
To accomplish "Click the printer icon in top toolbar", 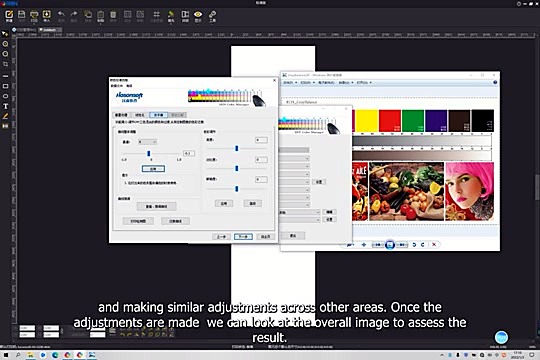I will pos(34,14).
